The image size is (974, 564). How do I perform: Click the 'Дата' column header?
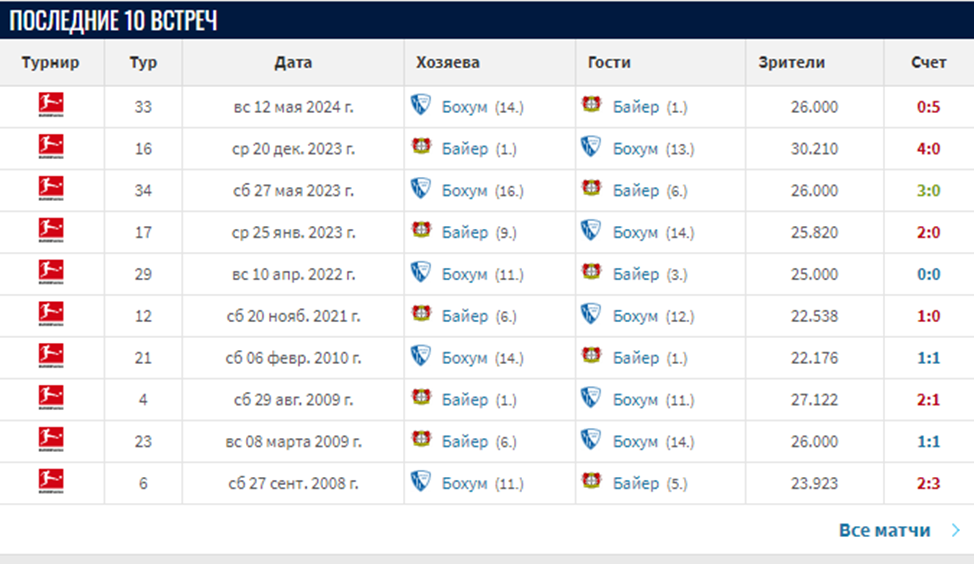[x=293, y=62]
